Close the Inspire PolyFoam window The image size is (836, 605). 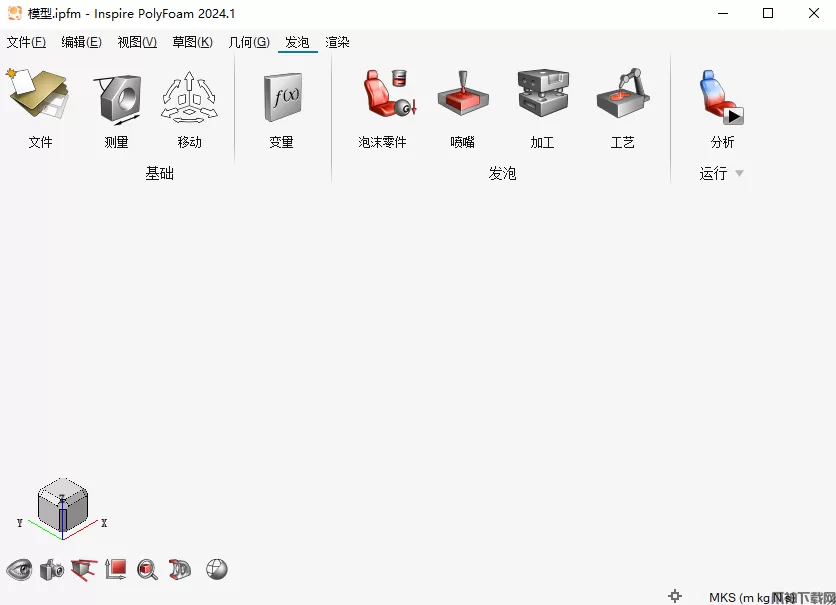tap(814, 13)
